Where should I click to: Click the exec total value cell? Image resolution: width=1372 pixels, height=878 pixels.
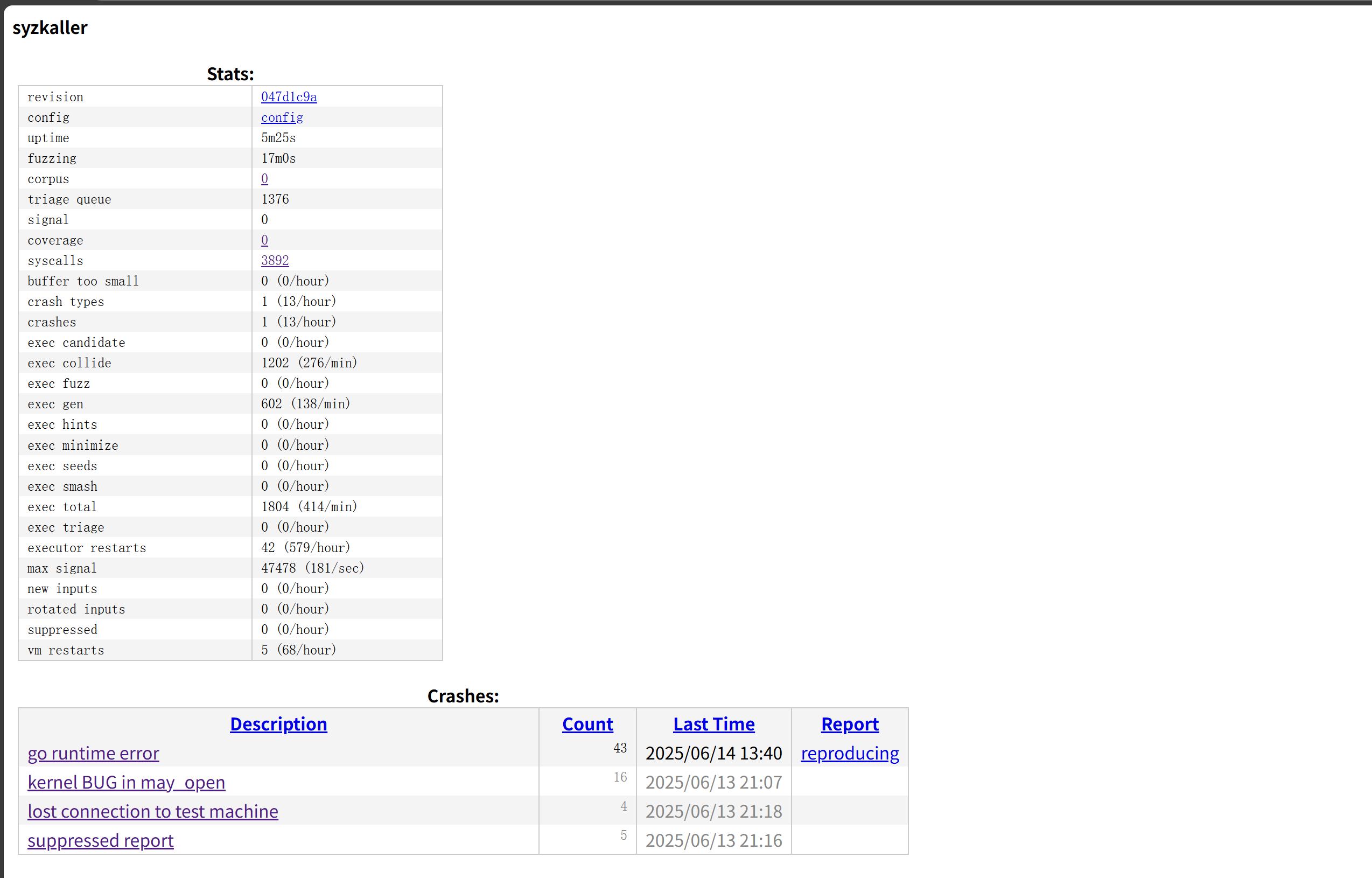click(x=309, y=507)
